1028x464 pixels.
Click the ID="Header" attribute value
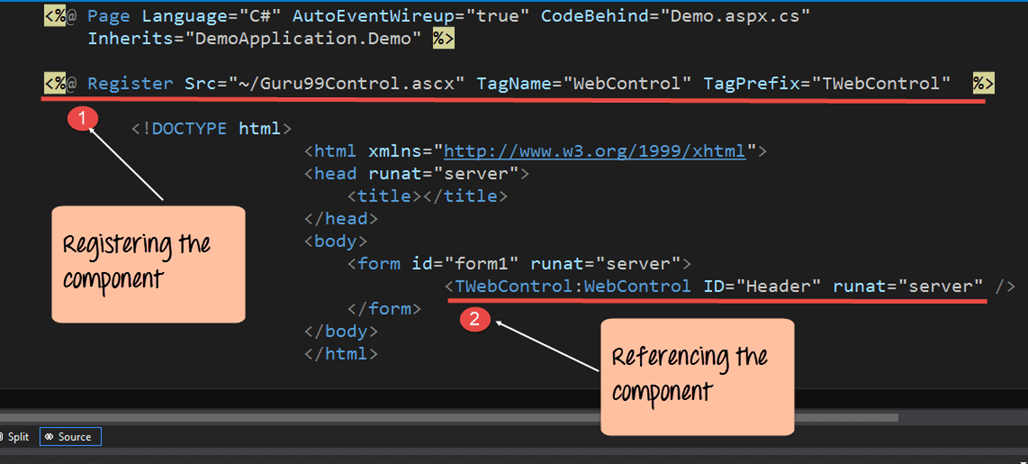(x=779, y=287)
